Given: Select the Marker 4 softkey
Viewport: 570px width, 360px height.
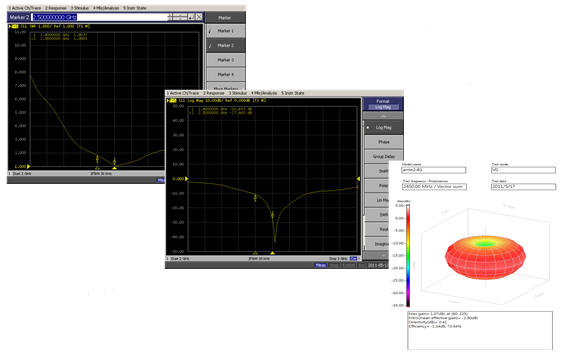Looking at the screenshot, I should click(x=225, y=75).
